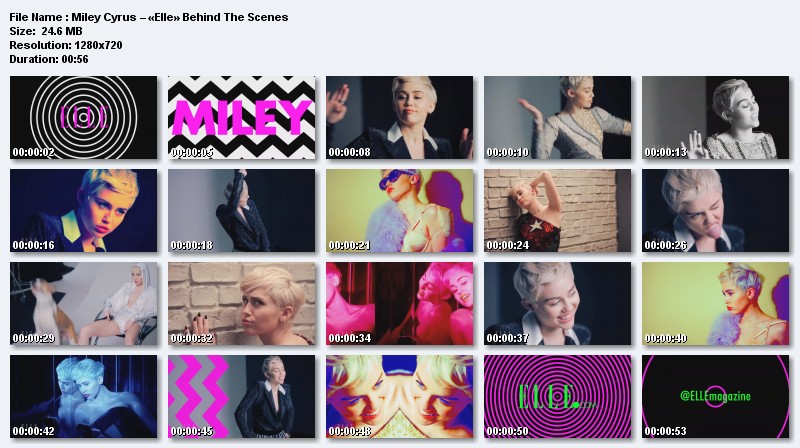Select the thumbnail at 00:00:45
800x448 pixels.
(241, 396)
